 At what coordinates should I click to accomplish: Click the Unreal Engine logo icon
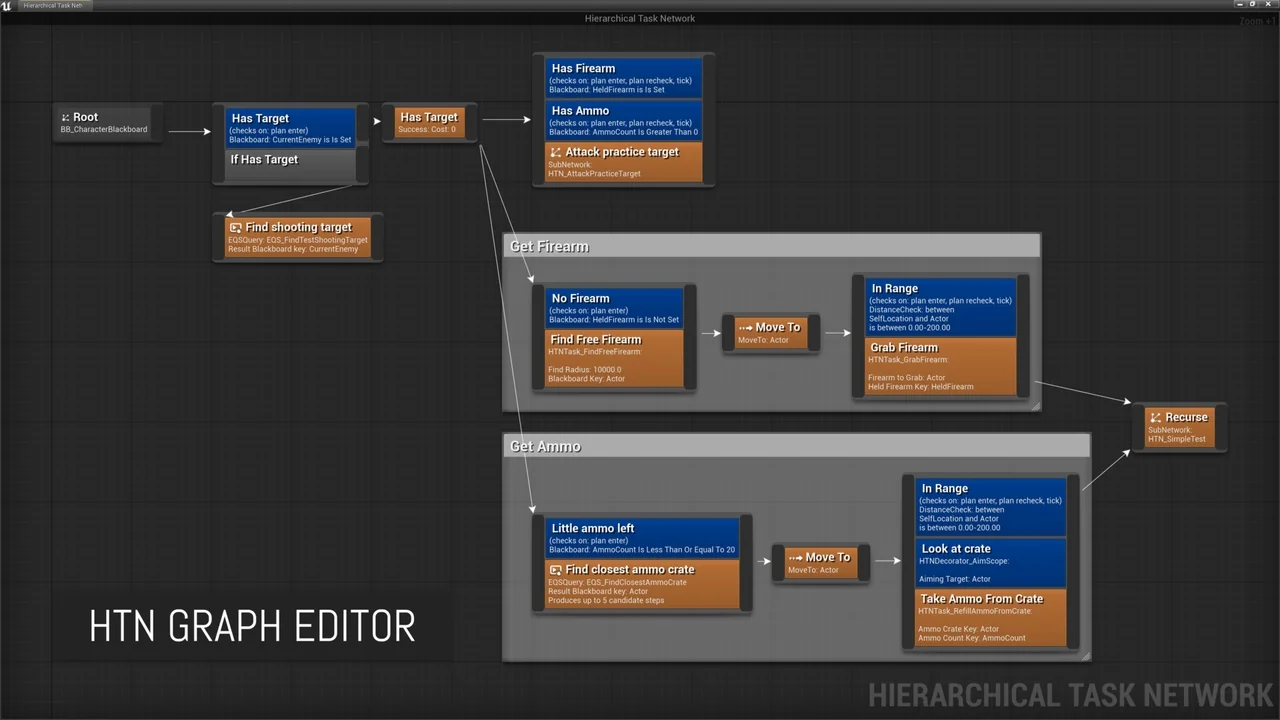pyautogui.click(x=7, y=6)
